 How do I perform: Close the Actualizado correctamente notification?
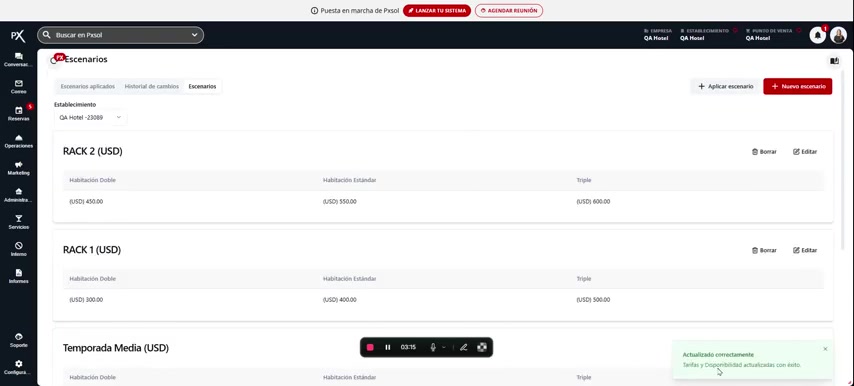825,349
